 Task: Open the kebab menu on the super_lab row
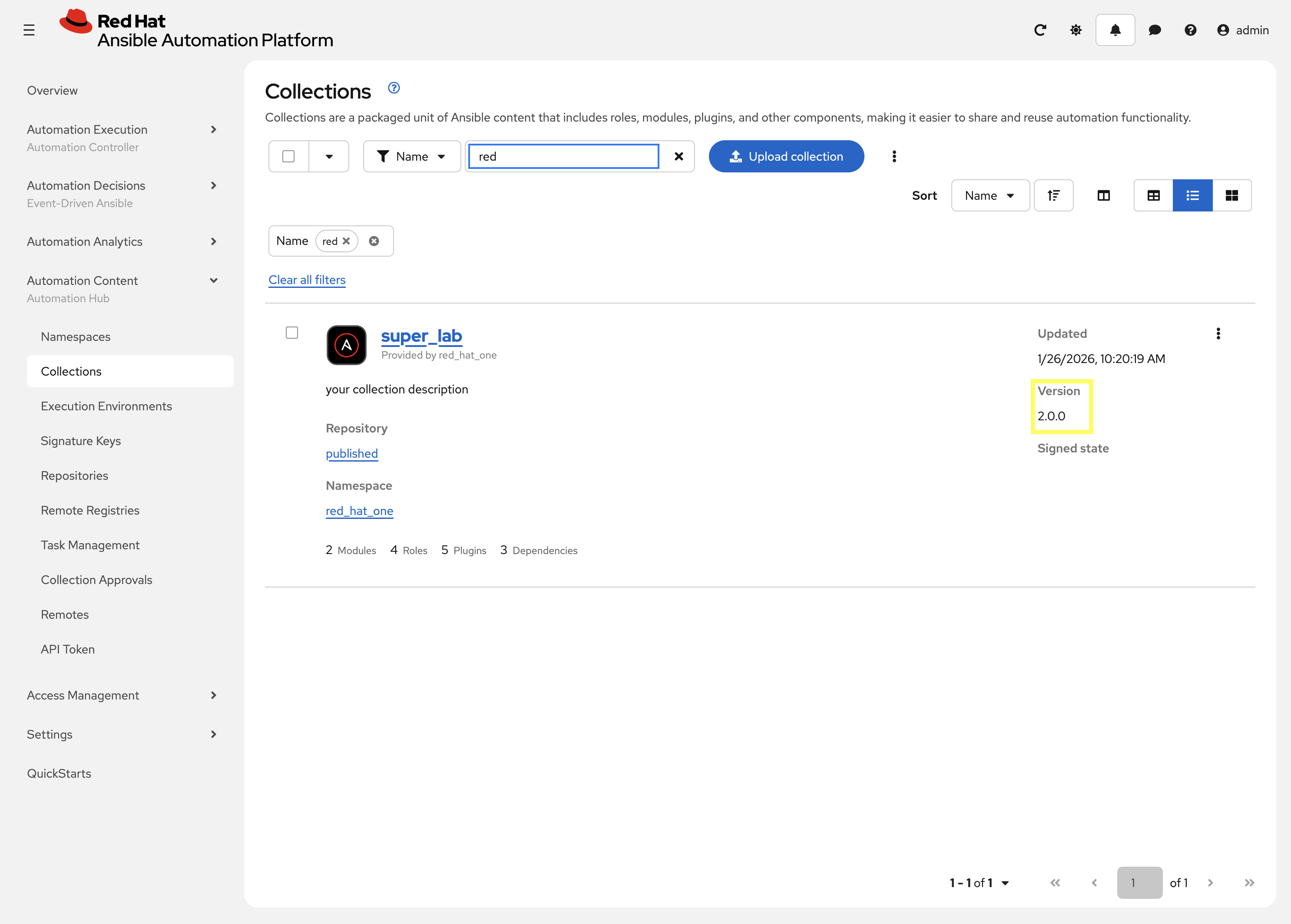(1219, 333)
